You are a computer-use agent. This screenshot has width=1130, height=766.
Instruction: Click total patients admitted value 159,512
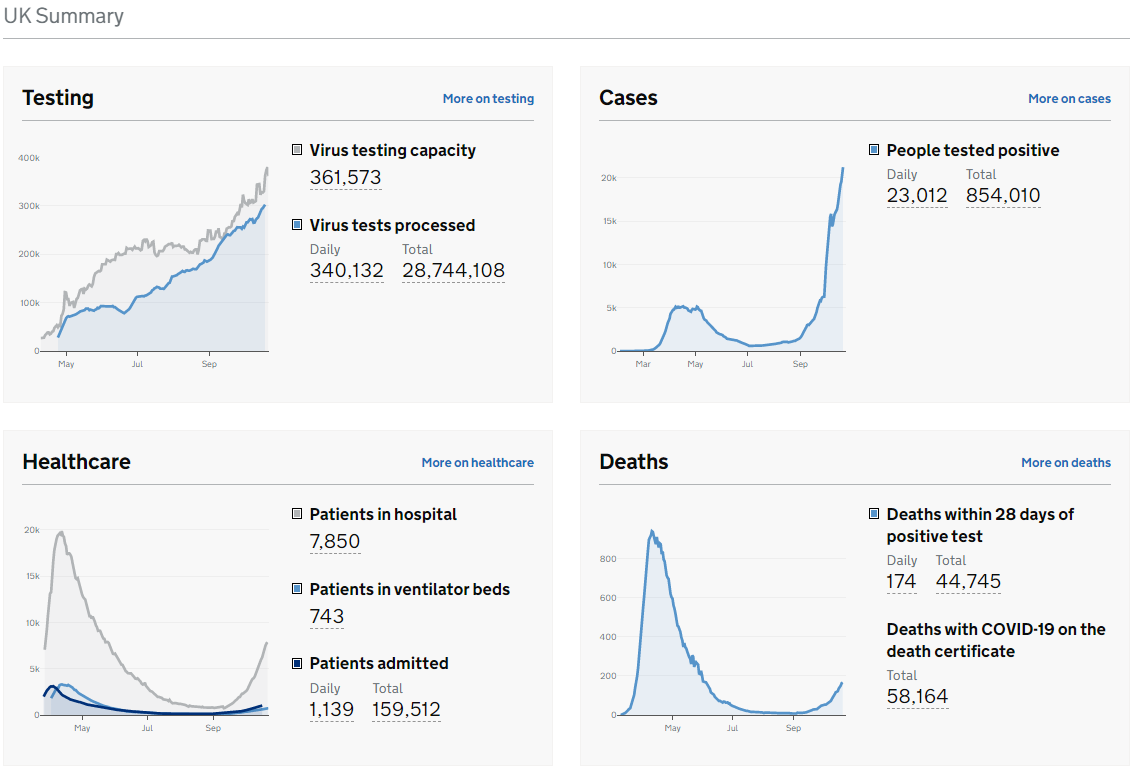pos(406,710)
